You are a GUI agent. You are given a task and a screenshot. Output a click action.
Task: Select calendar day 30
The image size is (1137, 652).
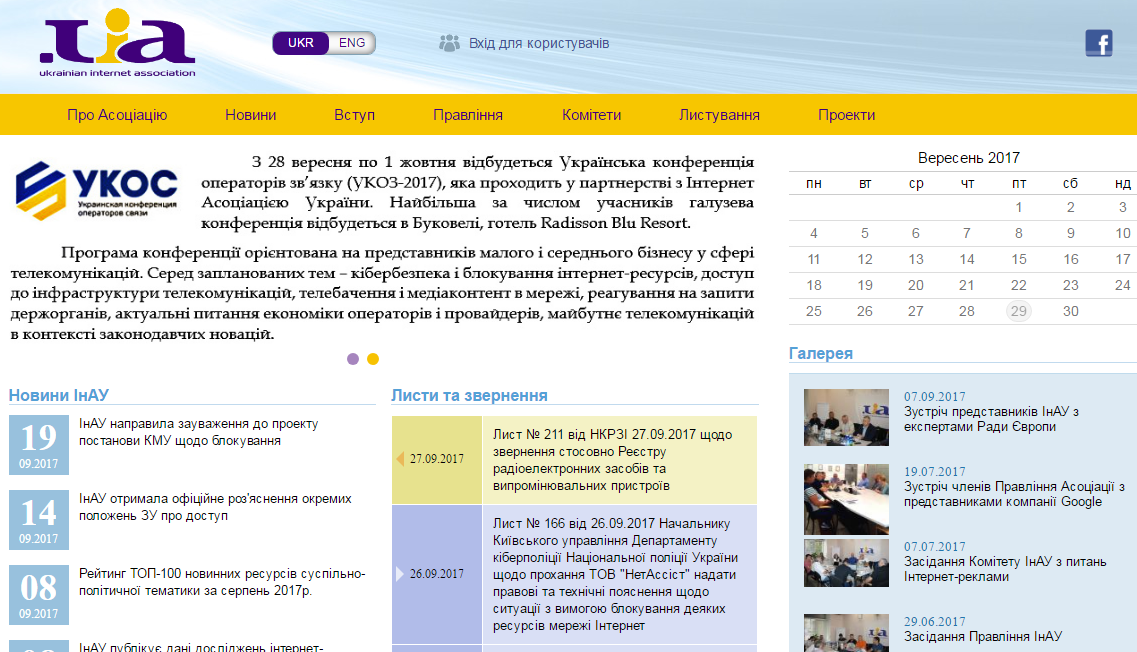pos(1071,312)
